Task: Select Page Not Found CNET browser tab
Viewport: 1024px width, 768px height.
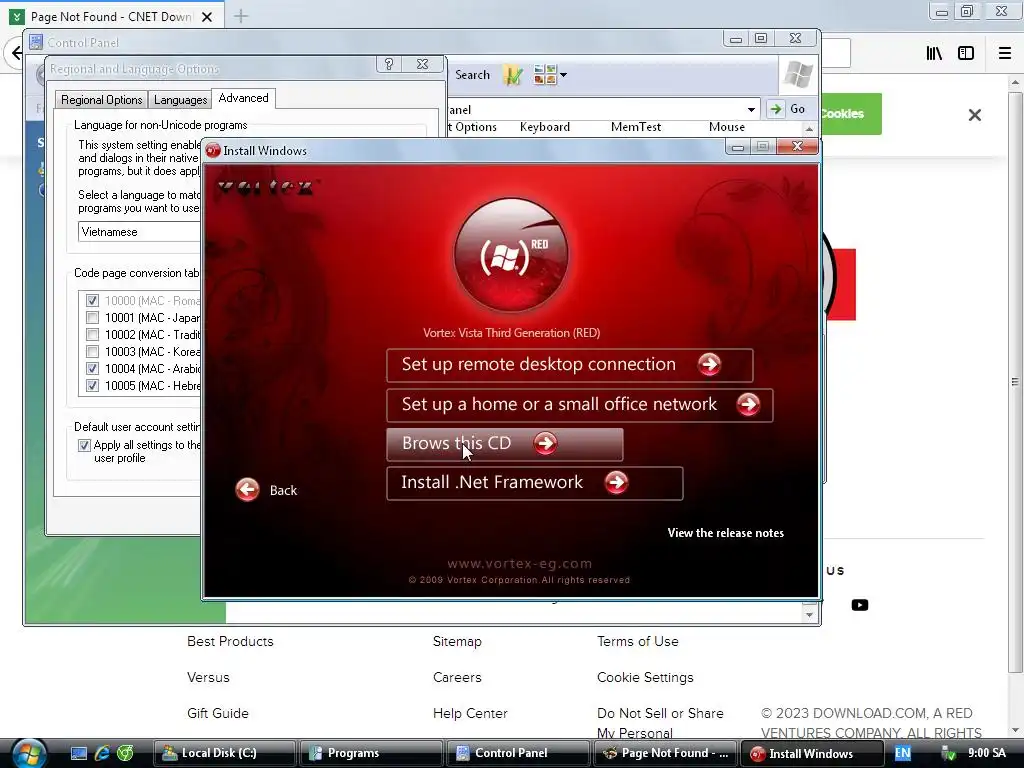Action: [111, 16]
